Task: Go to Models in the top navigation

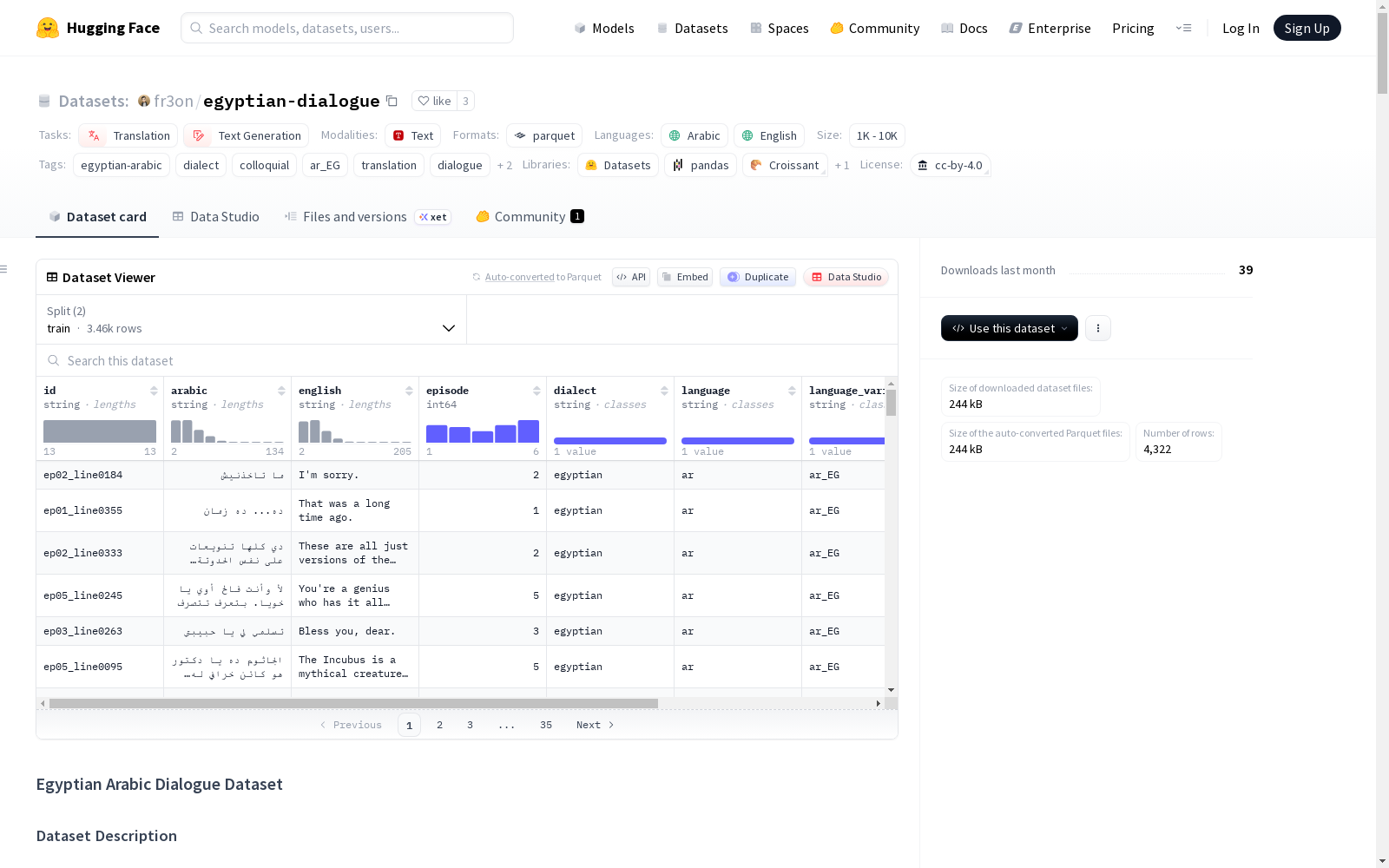Action: (x=604, y=28)
